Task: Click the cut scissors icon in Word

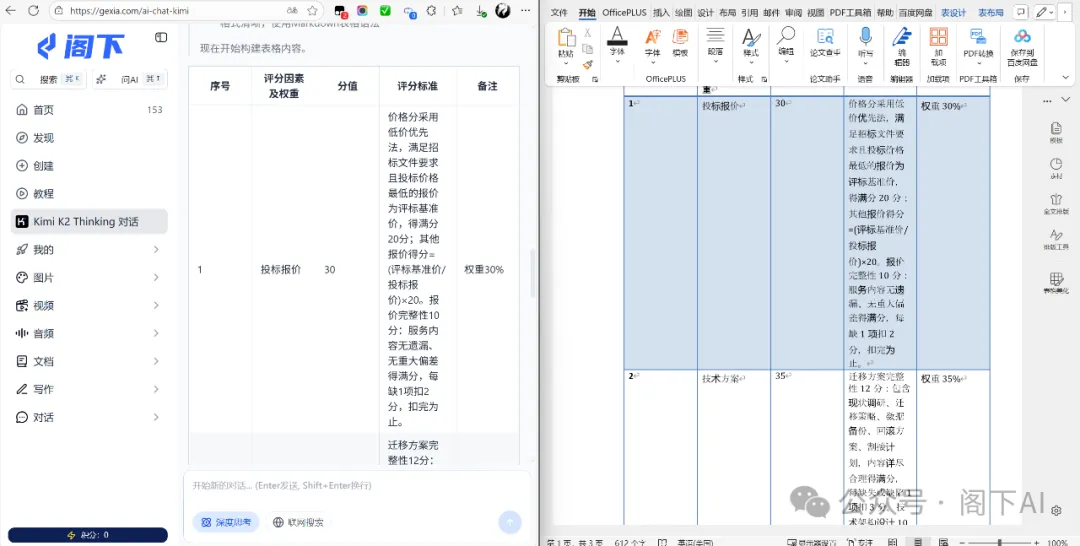Action: point(588,32)
